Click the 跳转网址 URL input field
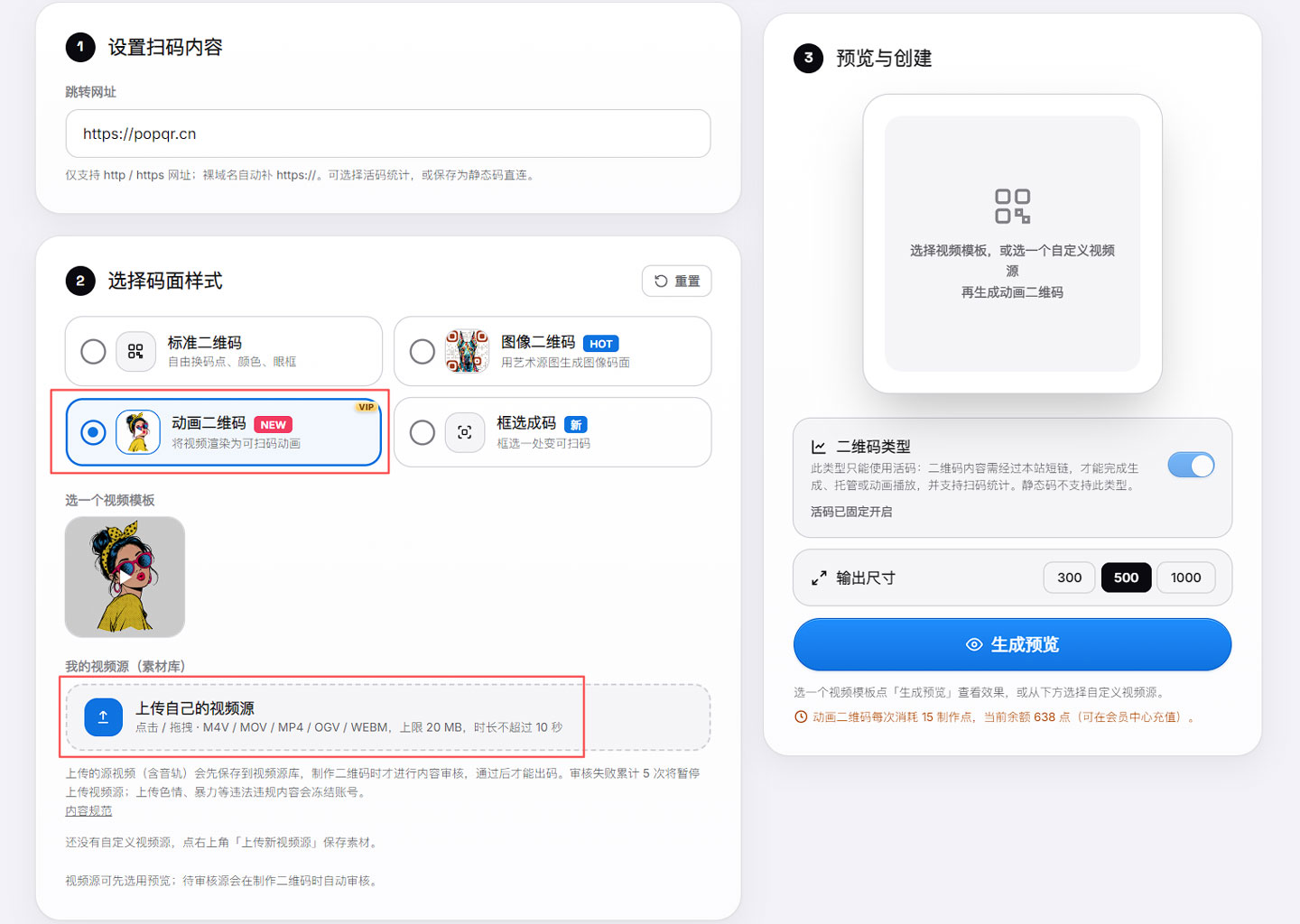The image size is (1300, 924). (388, 134)
